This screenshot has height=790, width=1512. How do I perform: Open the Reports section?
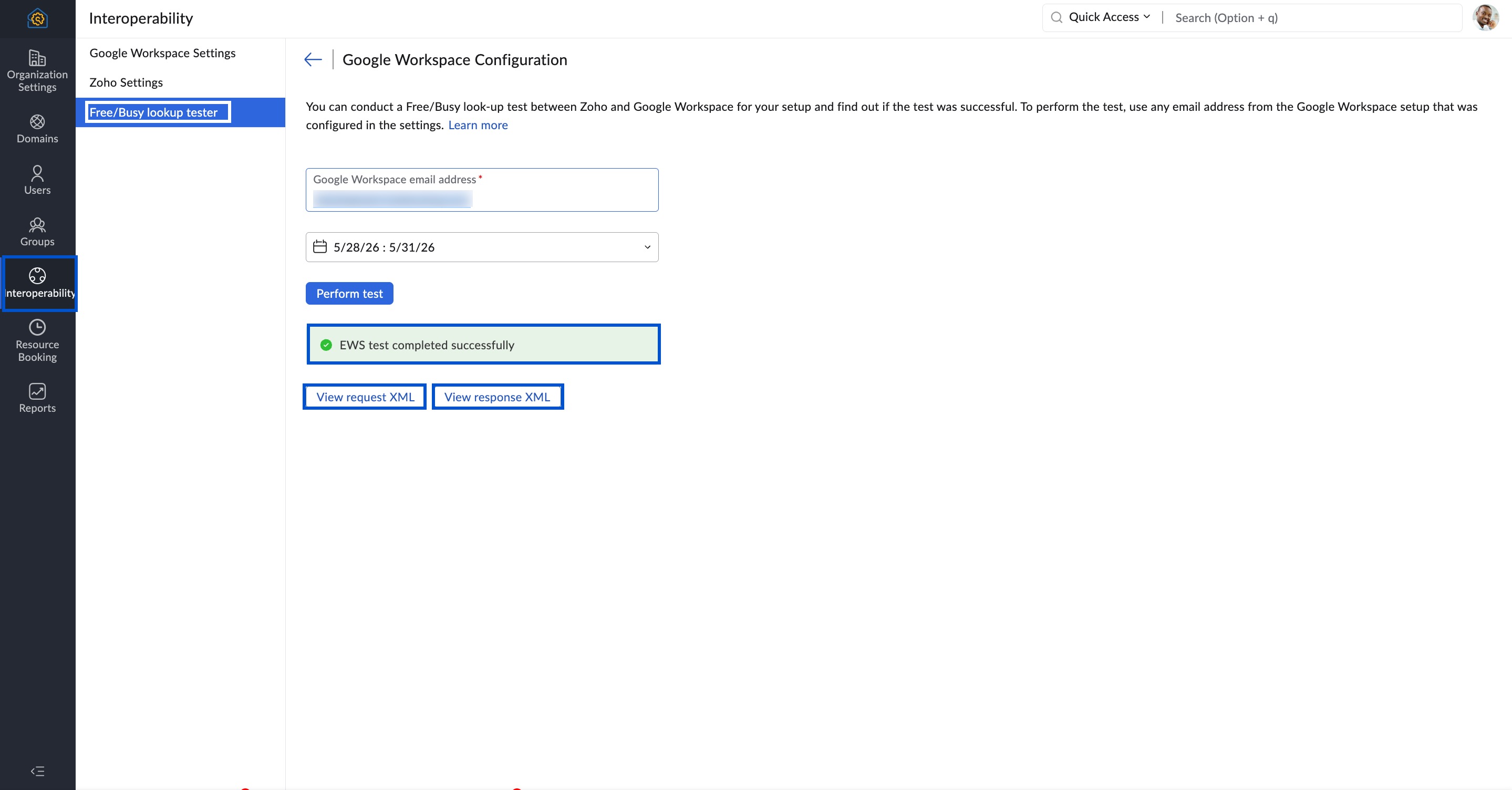(38, 399)
